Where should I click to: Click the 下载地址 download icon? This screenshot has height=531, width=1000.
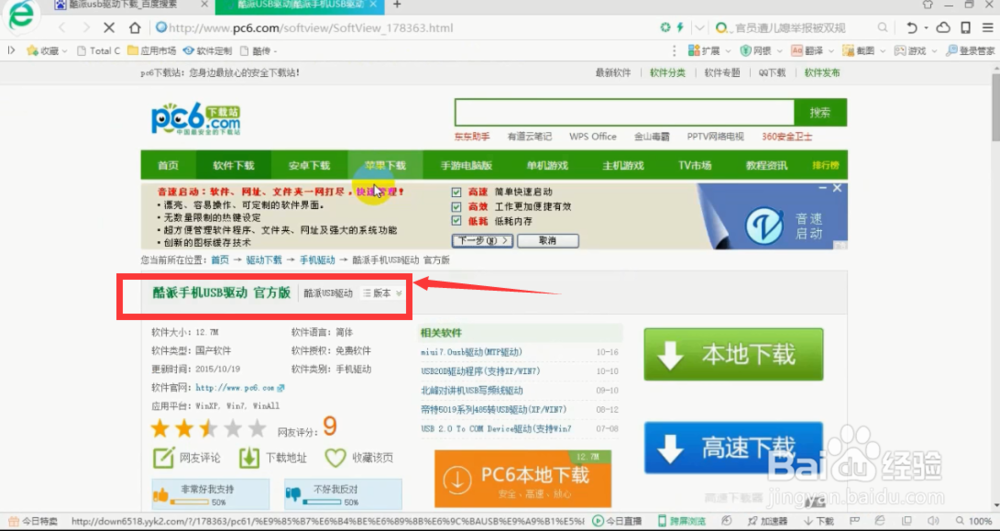pyautogui.click(x=249, y=458)
